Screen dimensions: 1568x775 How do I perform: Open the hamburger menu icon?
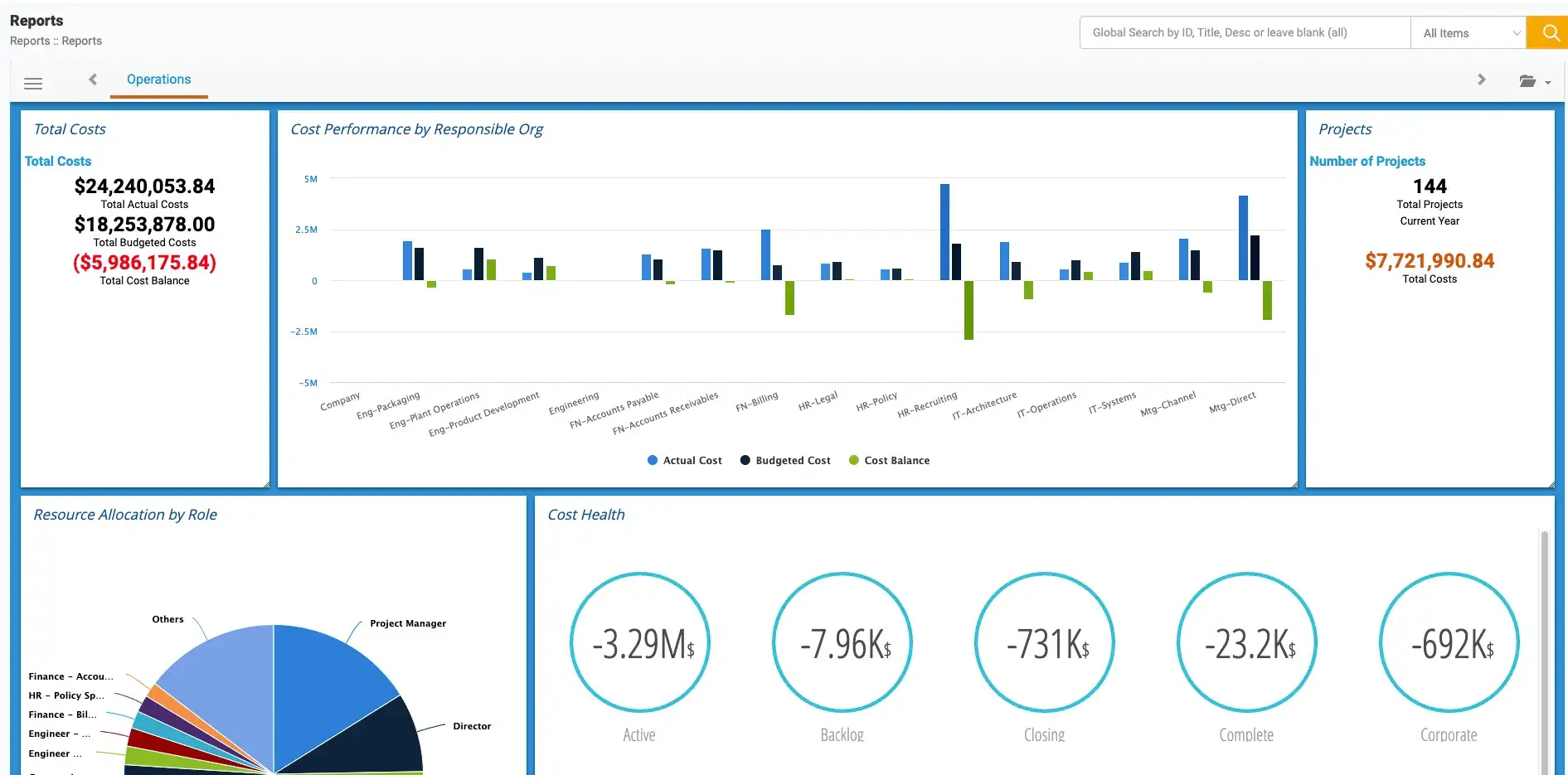(33, 84)
